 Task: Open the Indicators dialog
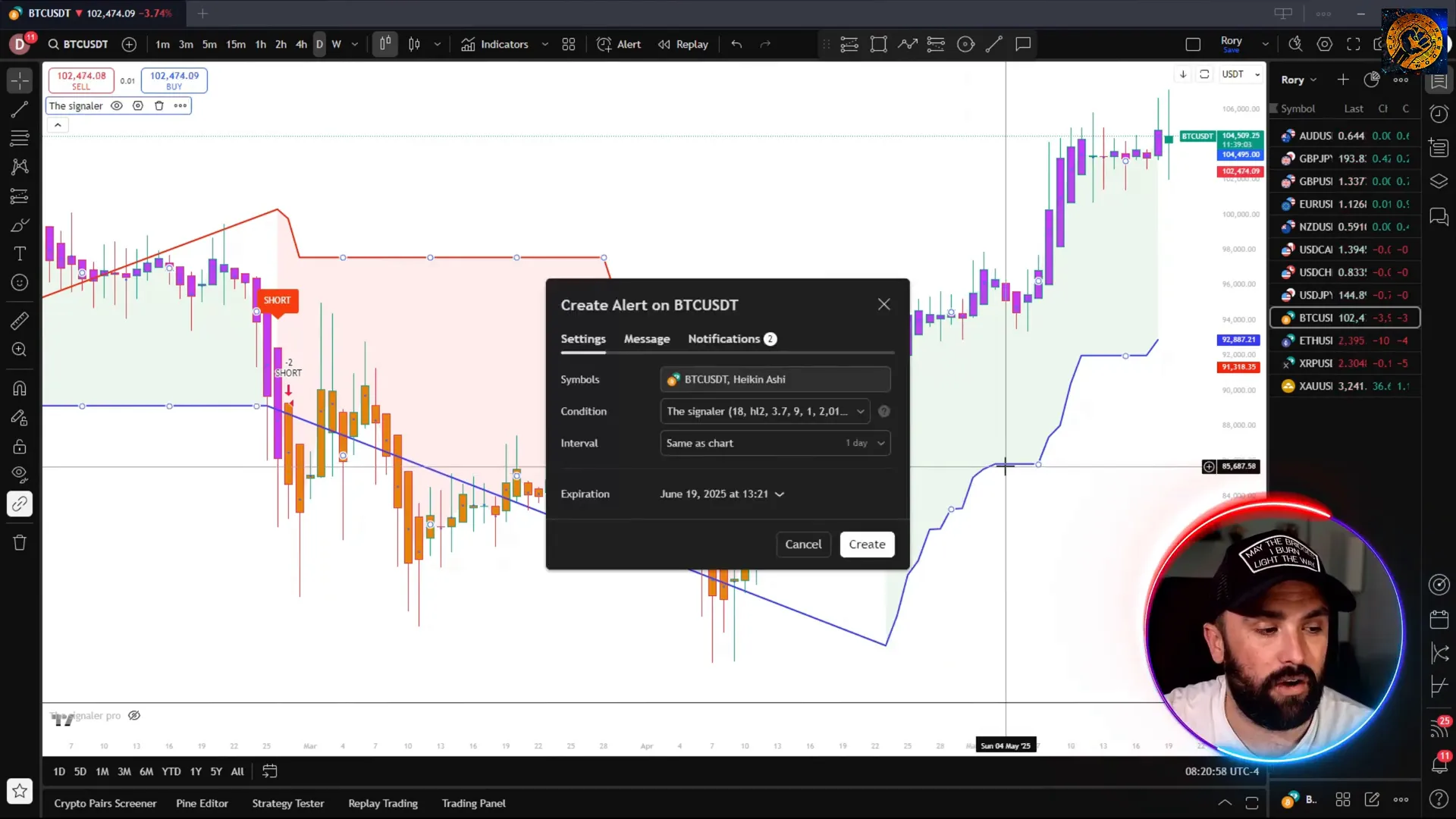(494, 44)
